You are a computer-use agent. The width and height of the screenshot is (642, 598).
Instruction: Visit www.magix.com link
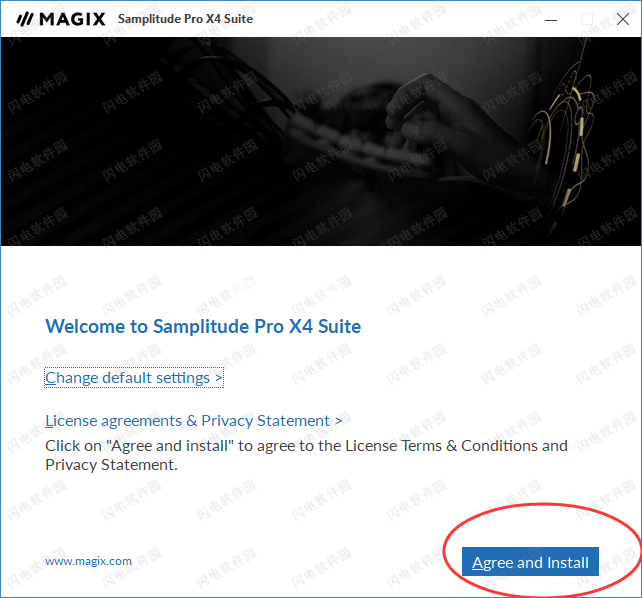coord(88,561)
